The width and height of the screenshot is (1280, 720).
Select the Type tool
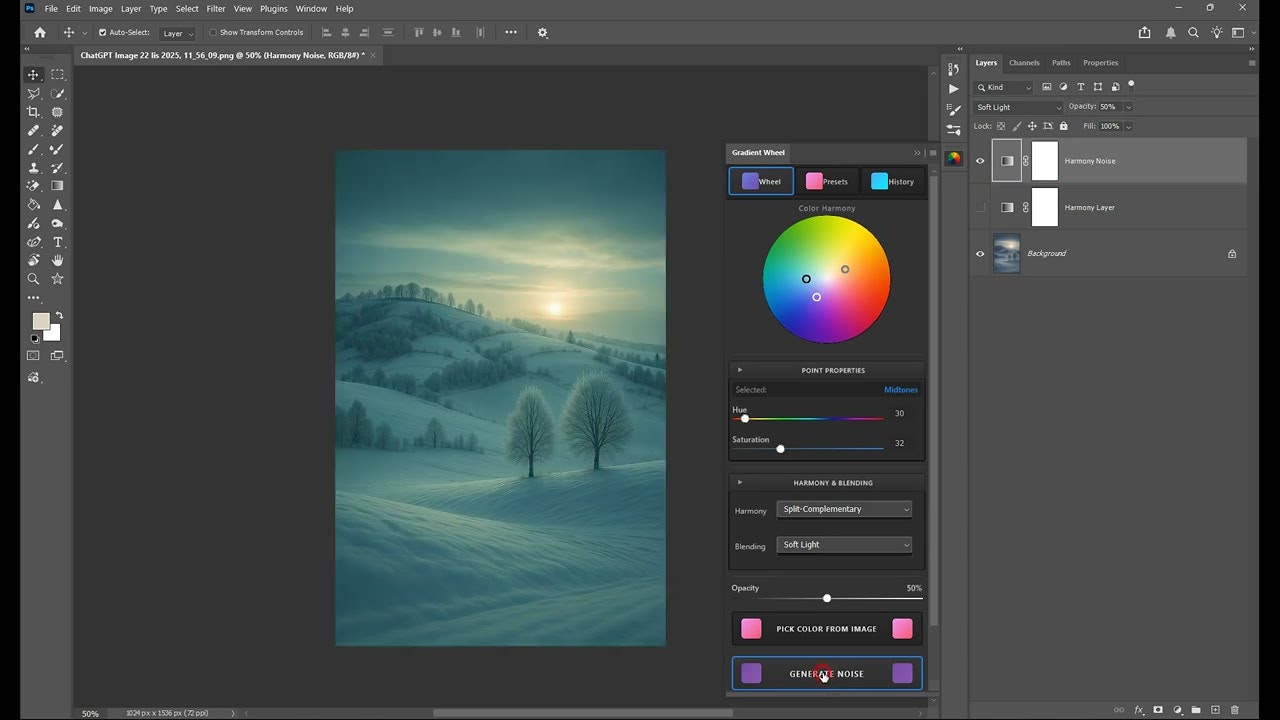(x=57, y=240)
